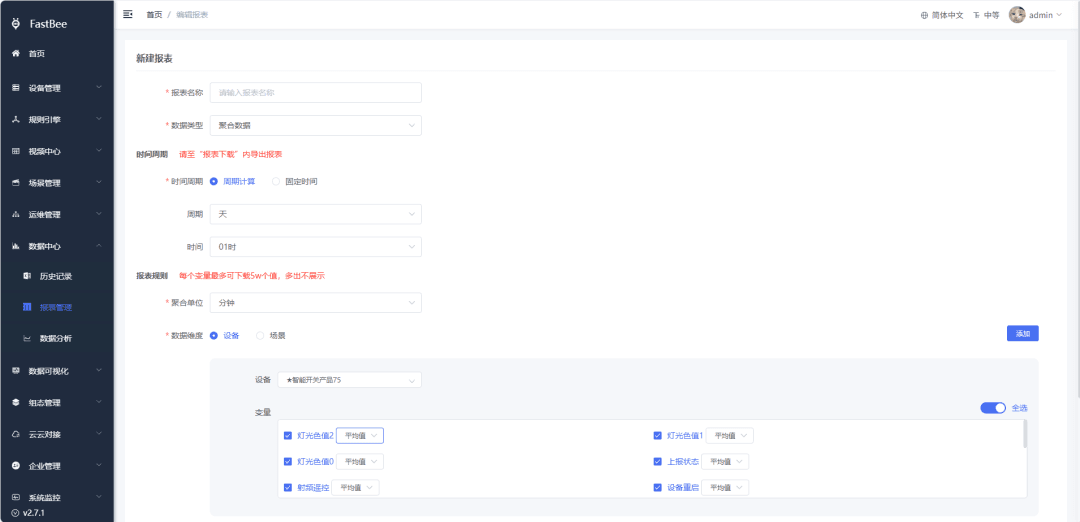Click the 首页 home icon in sidebar
This screenshot has height=522, width=1080.
[16, 54]
